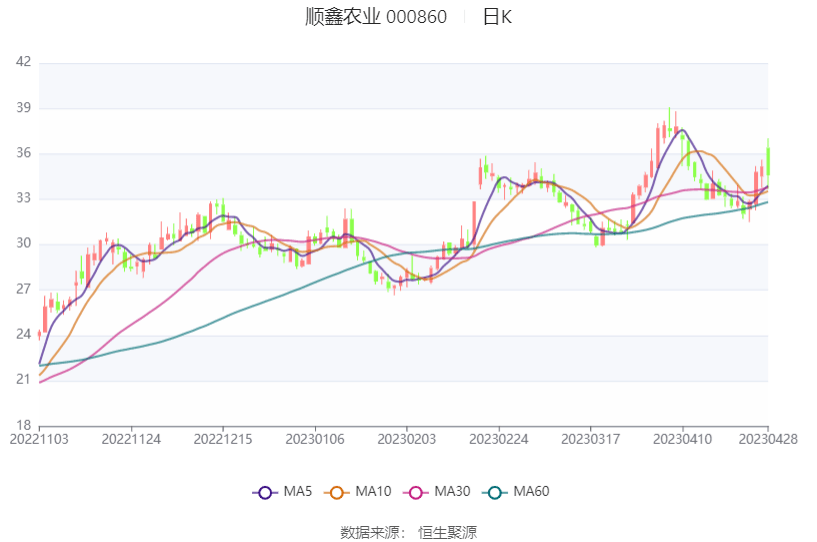Screen dimensions: 817x542
Task: Click the MA30 legend label text
Action: point(452,491)
